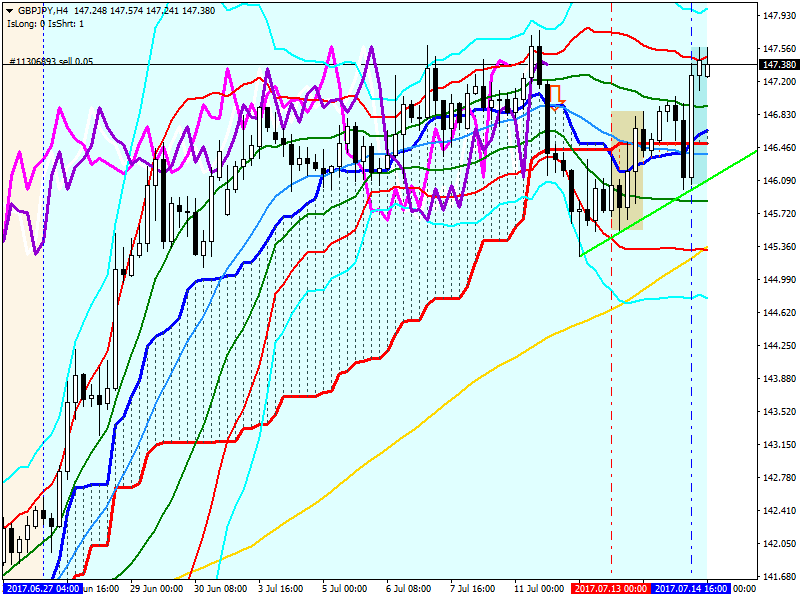Select the teal shaded rectangle over the latest candles
The height and width of the screenshot is (600, 800).
pos(699,115)
